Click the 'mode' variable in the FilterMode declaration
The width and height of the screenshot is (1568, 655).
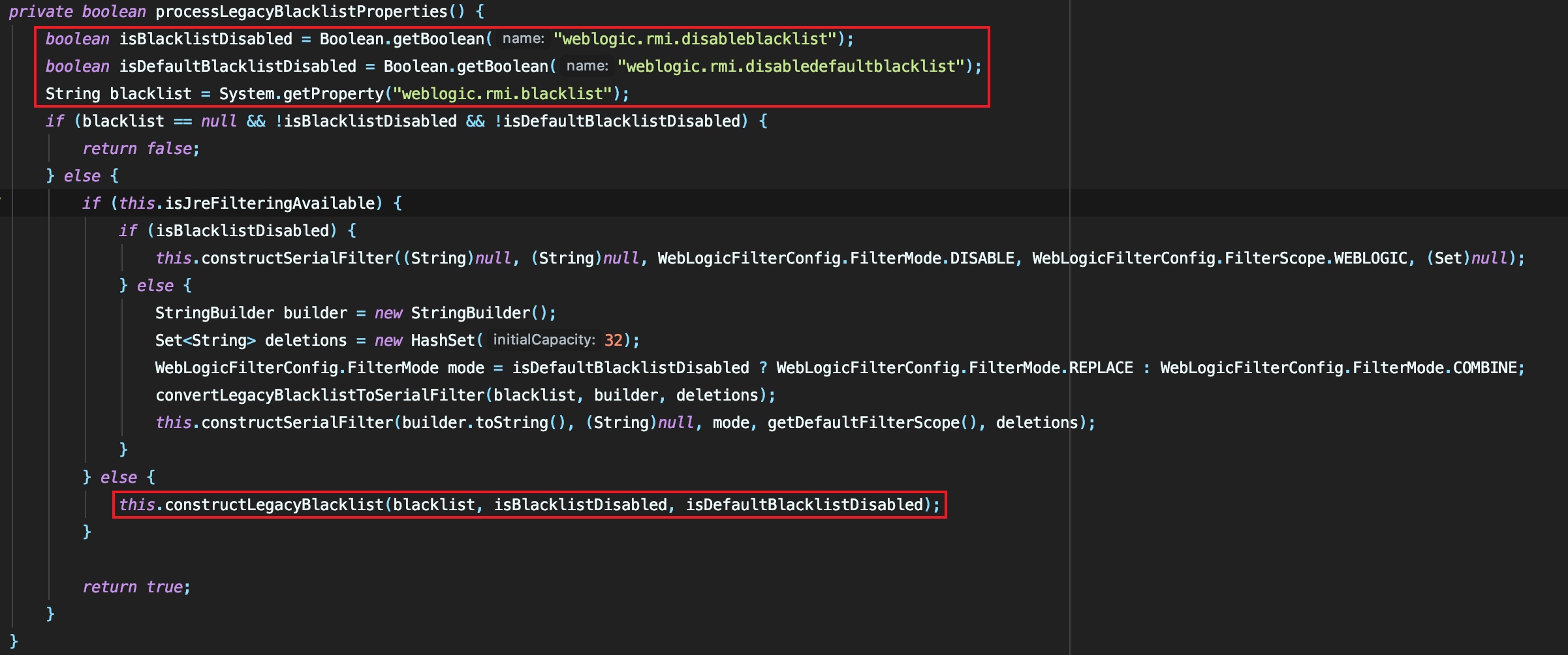click(466, 368)
